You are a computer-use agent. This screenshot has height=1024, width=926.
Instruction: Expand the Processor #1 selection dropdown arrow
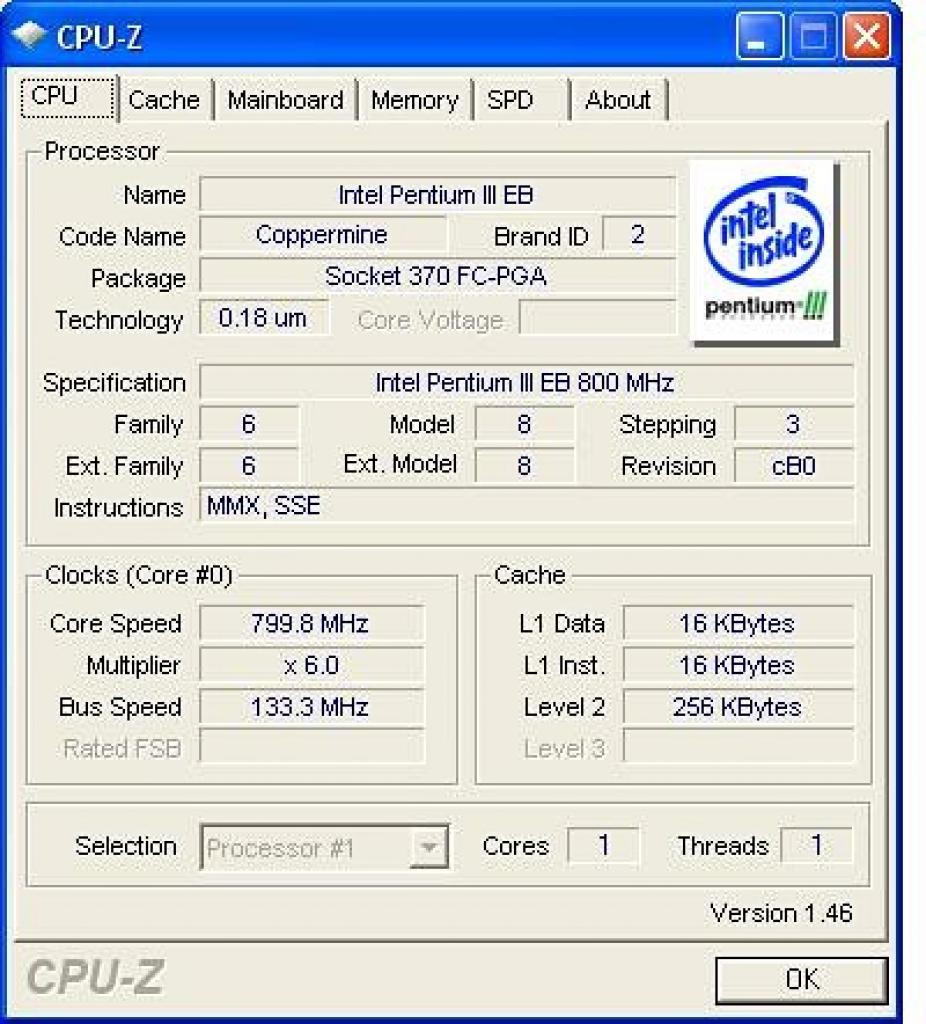click(428, 848)
